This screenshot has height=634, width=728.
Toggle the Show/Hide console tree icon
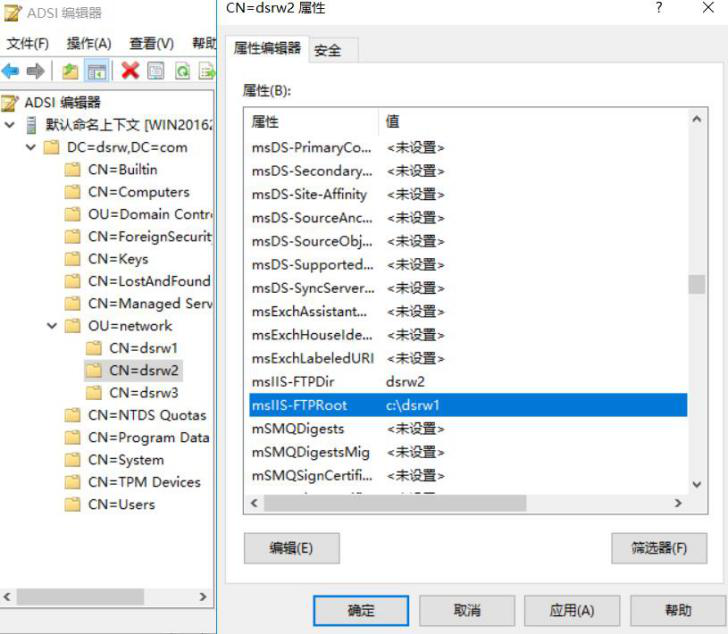[97, 71]
